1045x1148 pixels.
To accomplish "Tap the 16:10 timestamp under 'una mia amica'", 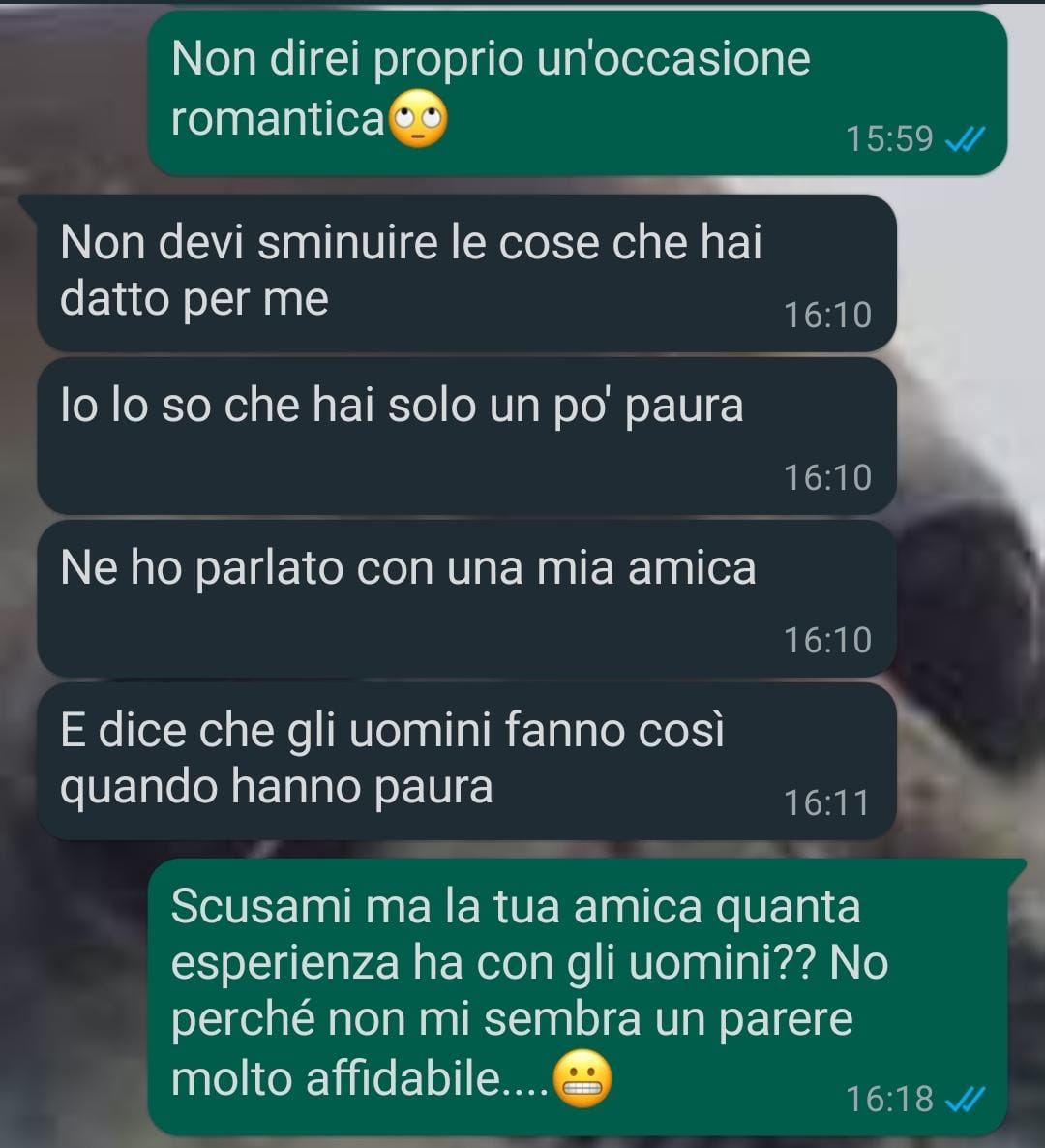I will coord(827,641).
